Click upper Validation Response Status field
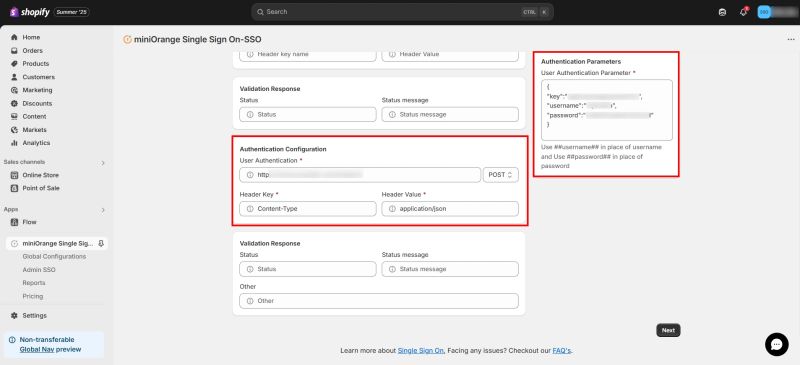The width and height of the screenshot is (800, 365). pos(308,114)
